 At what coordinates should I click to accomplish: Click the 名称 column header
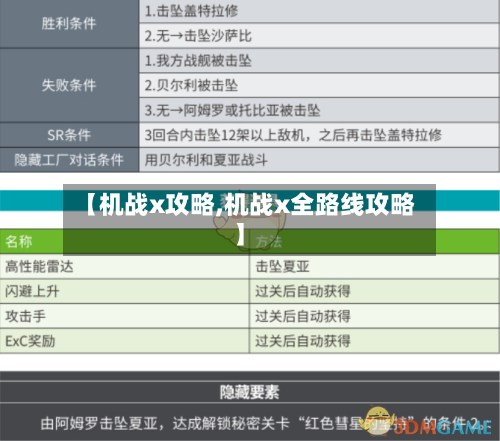(x=124, y=242)
